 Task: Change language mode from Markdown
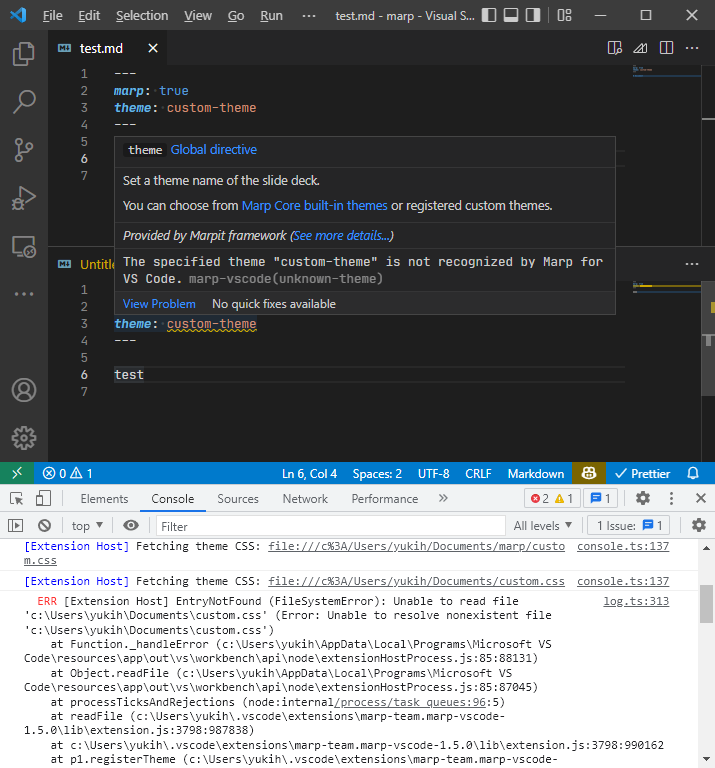click(536, 473)
